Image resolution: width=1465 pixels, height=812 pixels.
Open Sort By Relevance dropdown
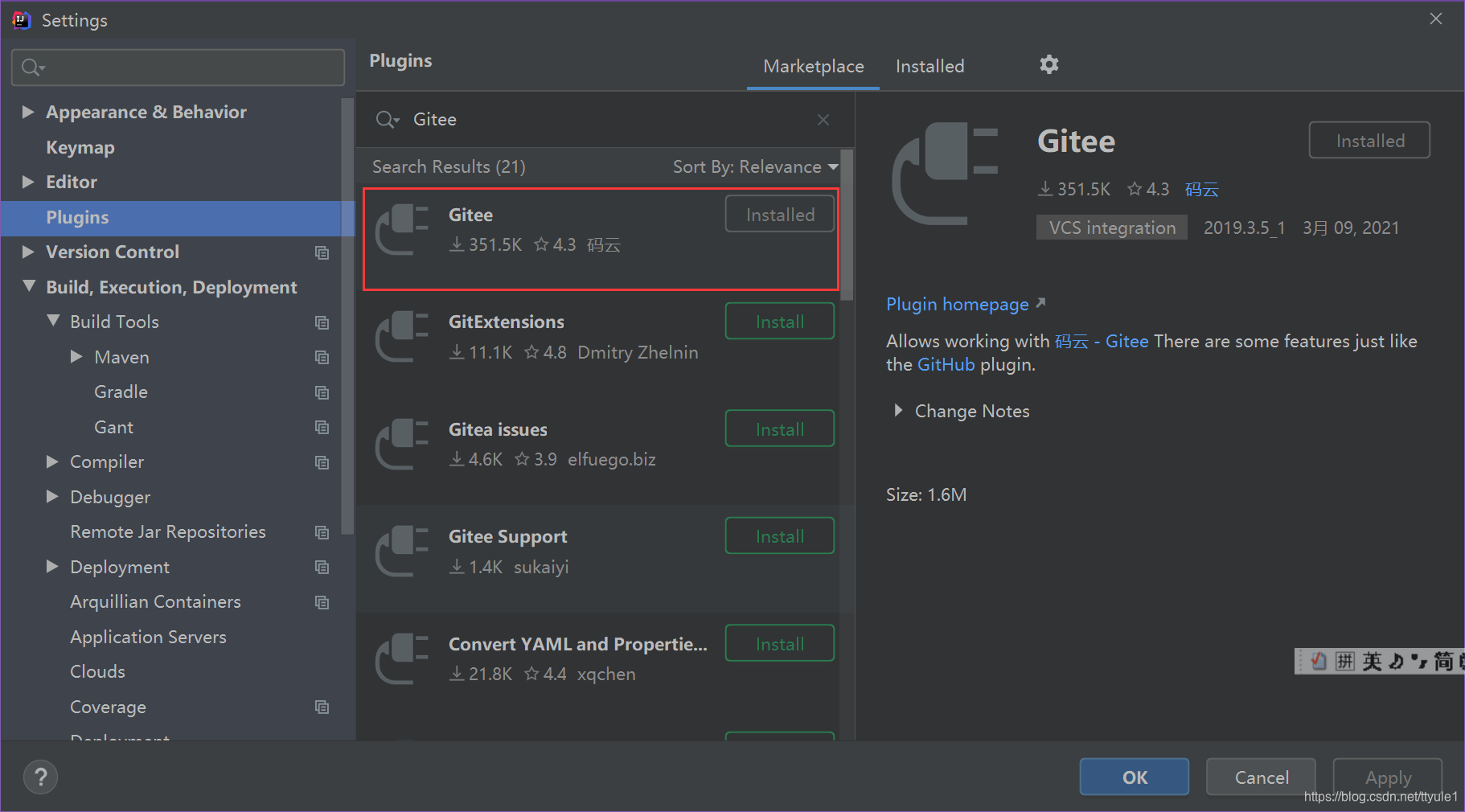click(x=756, y=166)
